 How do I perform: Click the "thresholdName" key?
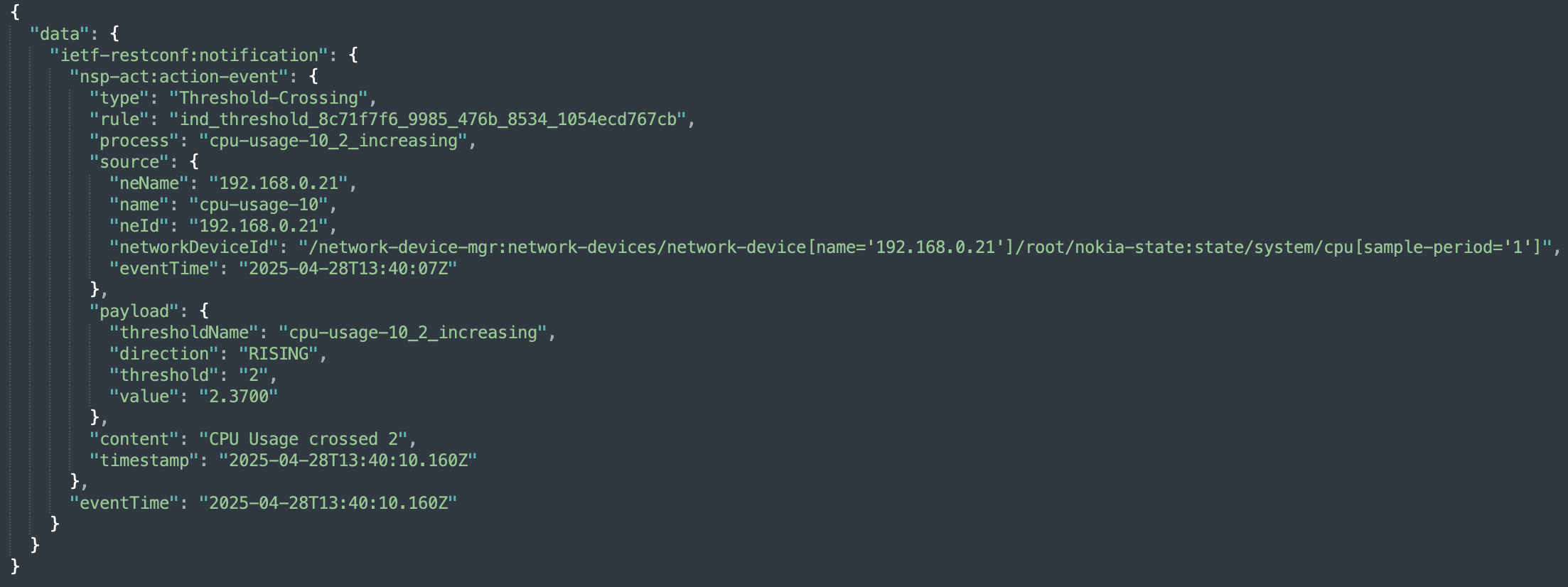pyautogui.click(x=183, y=333)
